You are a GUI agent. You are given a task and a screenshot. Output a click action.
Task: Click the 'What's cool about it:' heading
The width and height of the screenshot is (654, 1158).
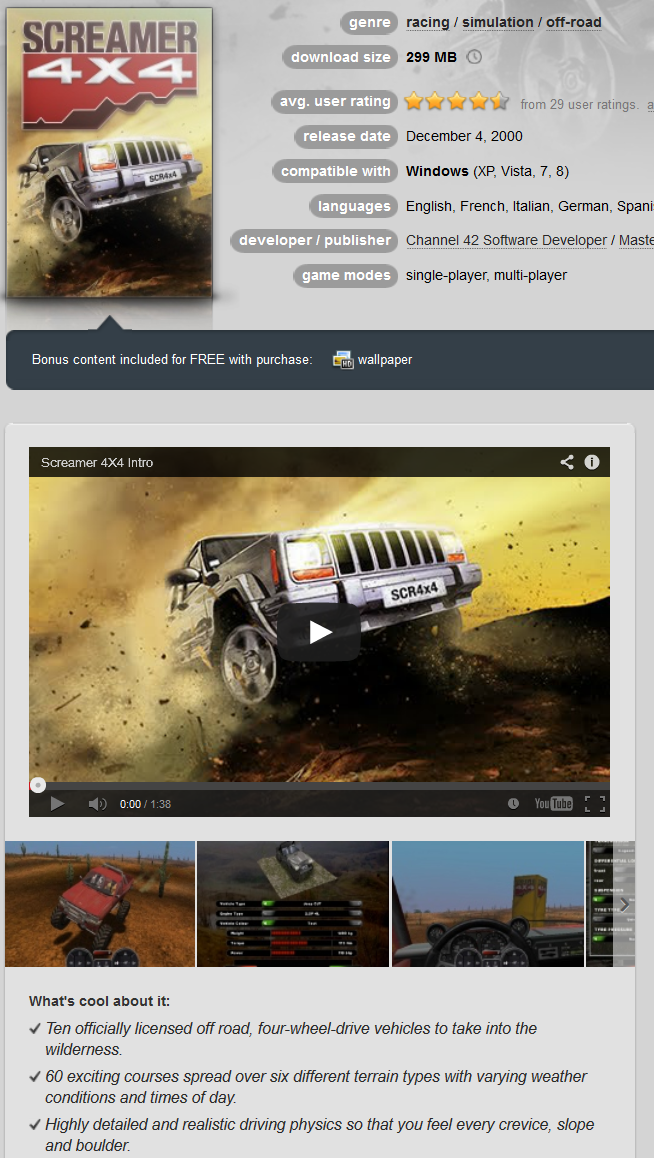pyautogui.click(x=99, y=1001)
